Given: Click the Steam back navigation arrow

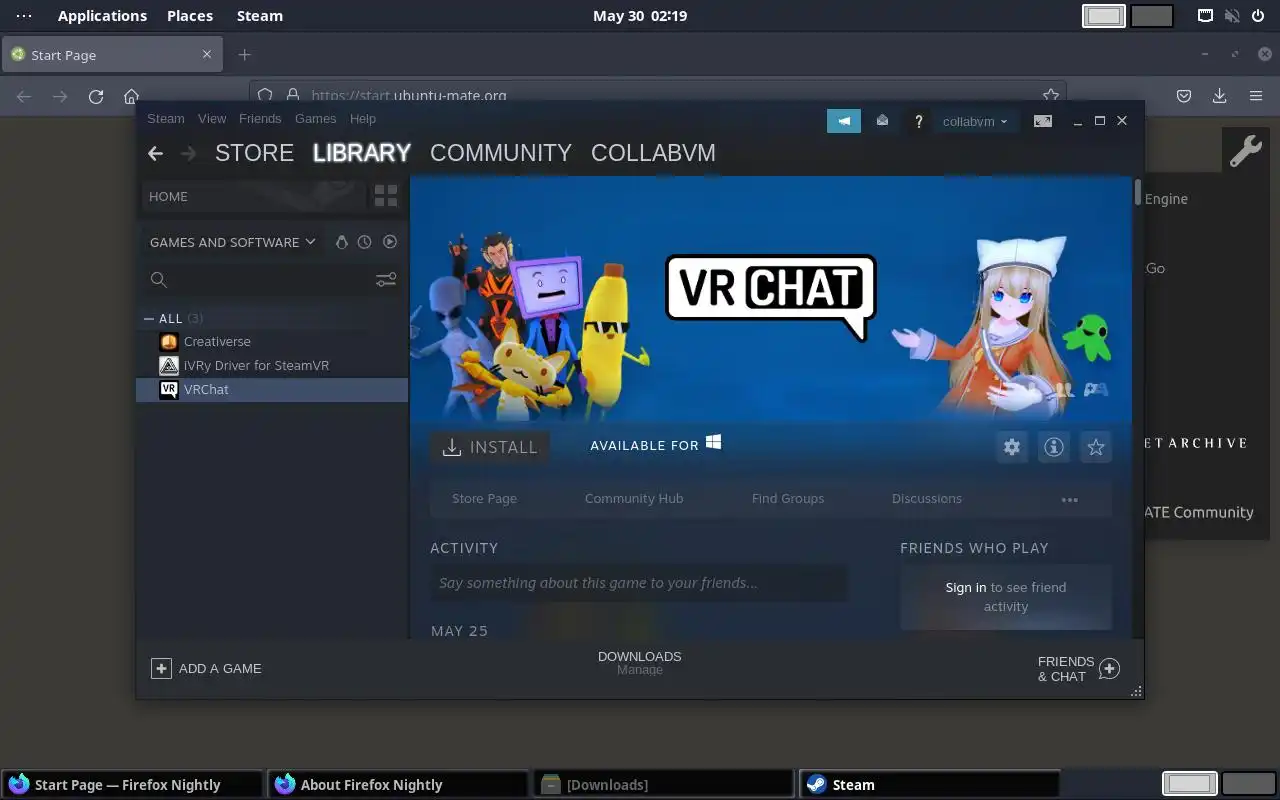Looking at the screenshot, I should click(x=155, y=153).
